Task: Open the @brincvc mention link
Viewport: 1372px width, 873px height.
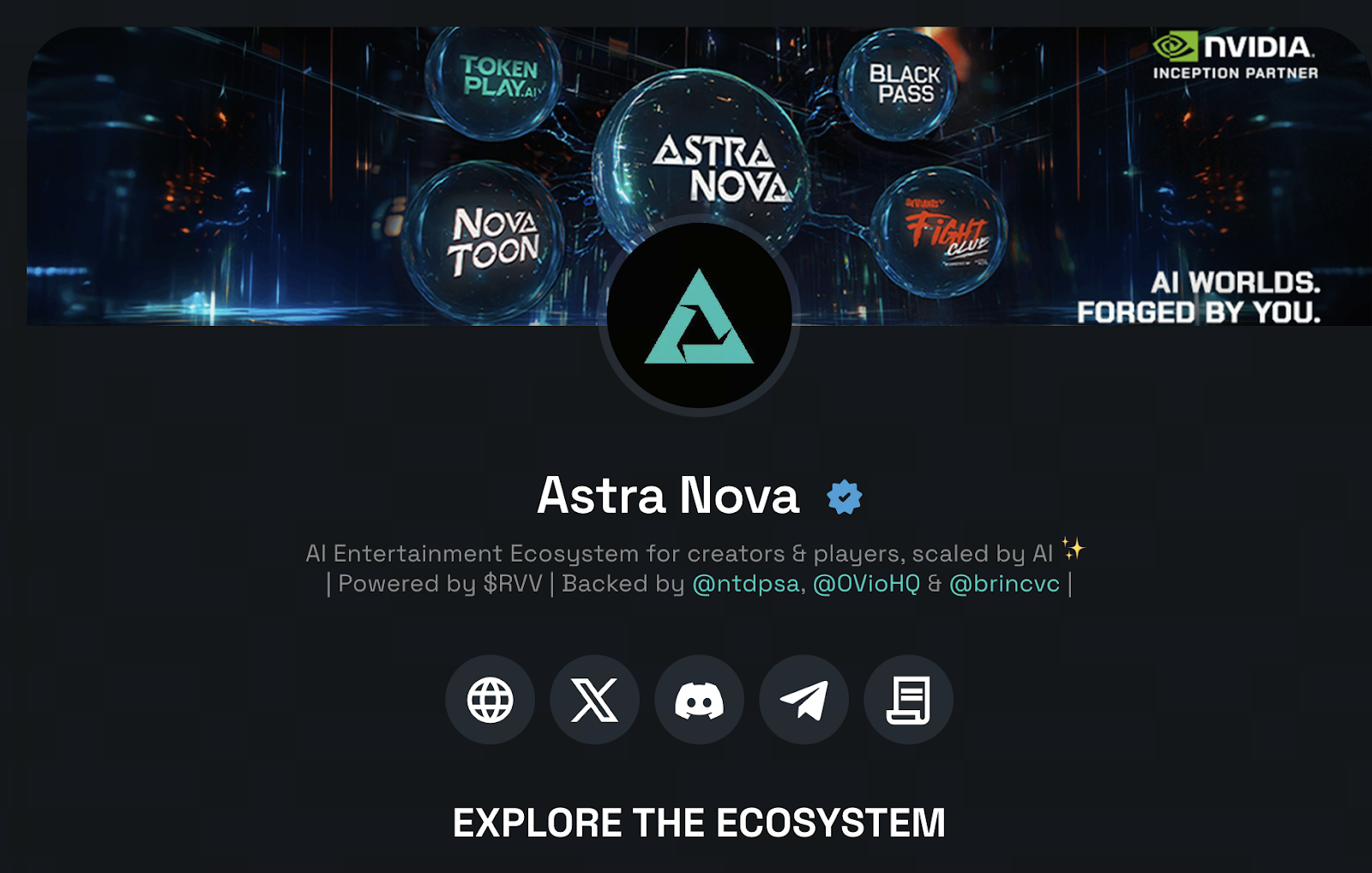Action: [x=1004, y=584]
